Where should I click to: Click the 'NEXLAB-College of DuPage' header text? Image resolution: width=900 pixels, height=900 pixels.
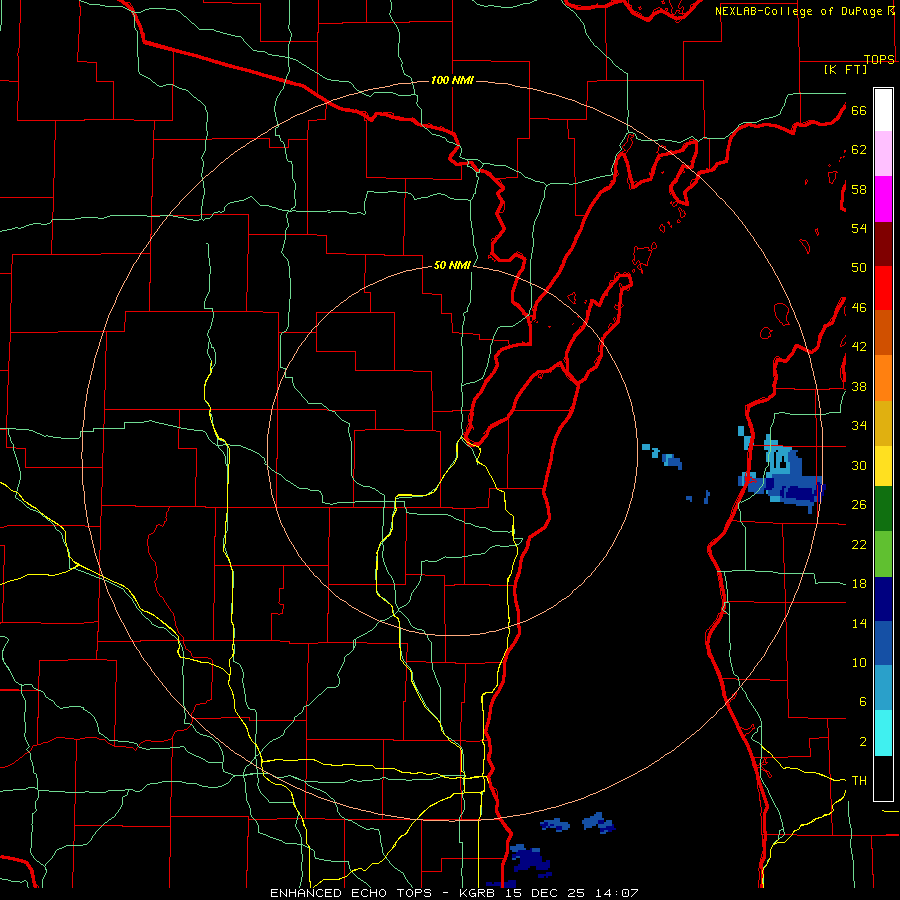[x=799, y=11]
